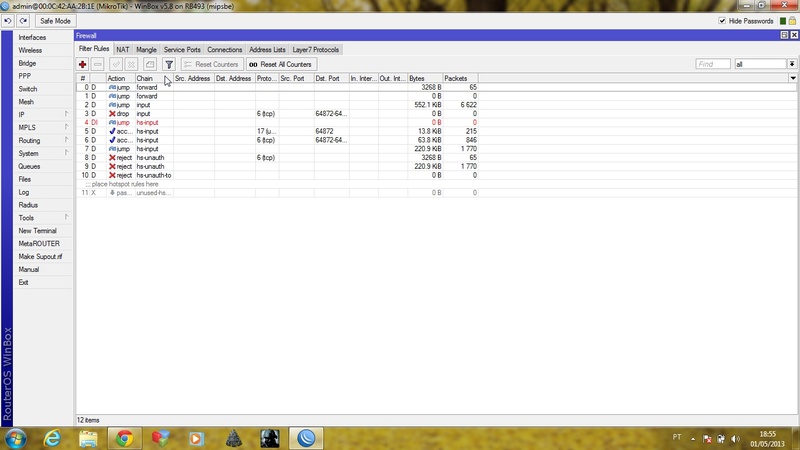The image size is (800, 450).
Task: Expand the Routing submenu
Action: 43,140
